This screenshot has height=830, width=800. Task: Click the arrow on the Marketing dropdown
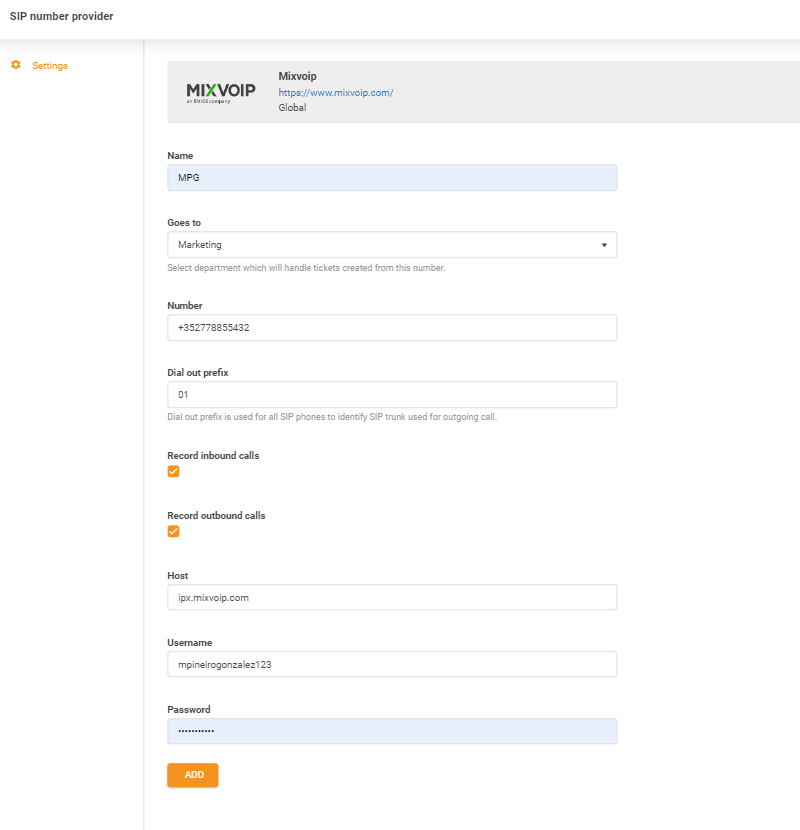click(x=604, y=245)
